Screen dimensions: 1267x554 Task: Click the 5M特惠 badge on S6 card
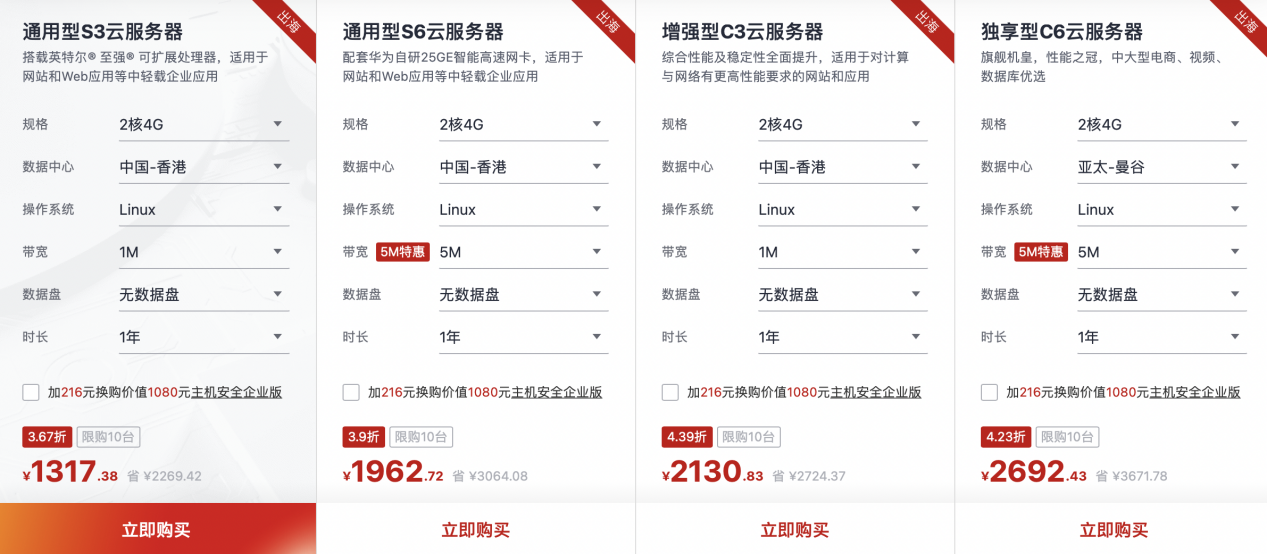tap(403, 252)
